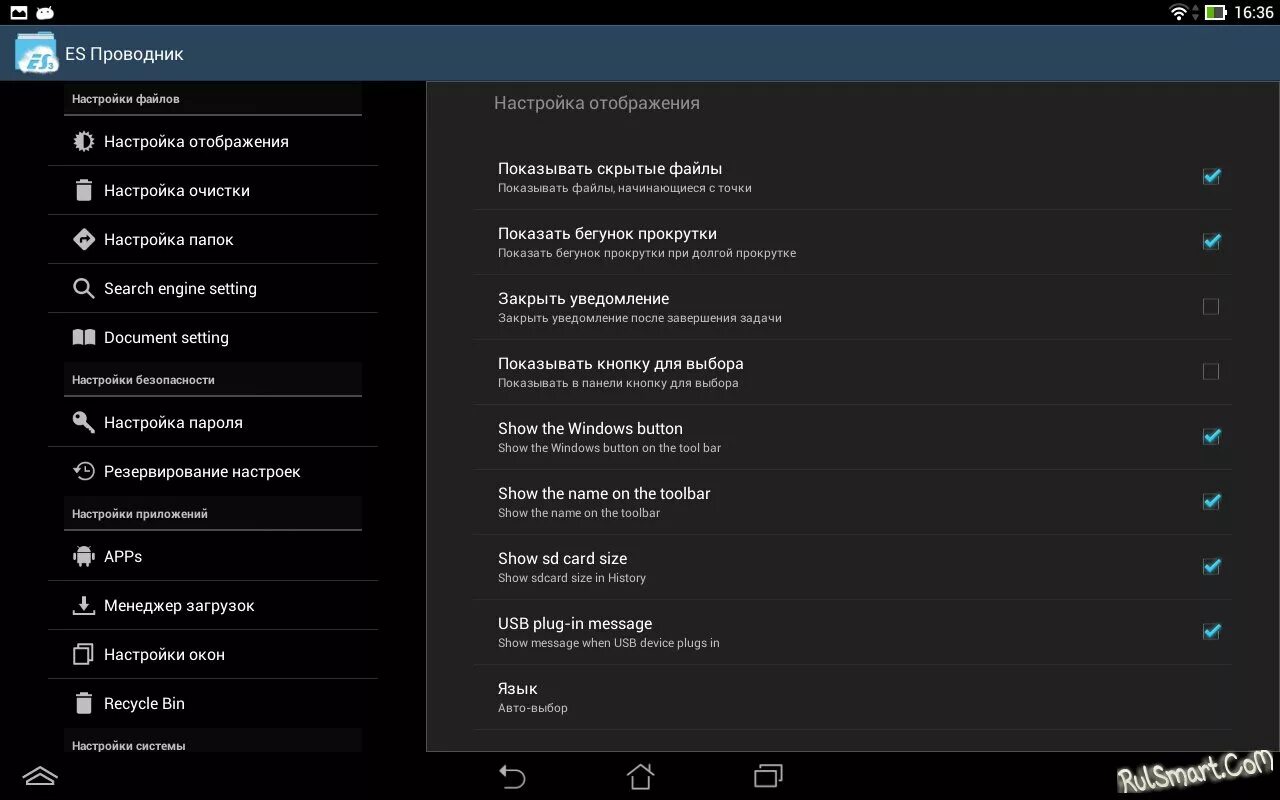Click 'Показывать в панели кнопку для выбора' description

pos(618,383)
